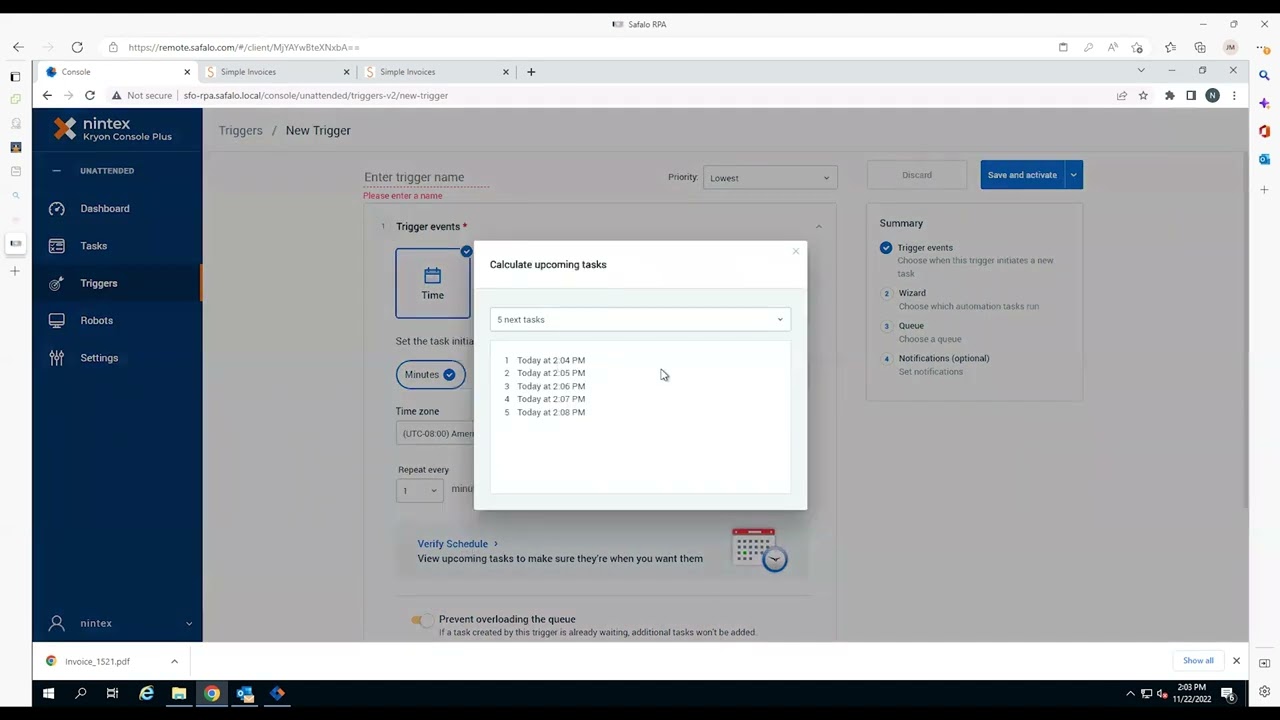Click inner browser address bar URL
The width and height of the screenshot is (1280, 720).
(x=316, y=96)
